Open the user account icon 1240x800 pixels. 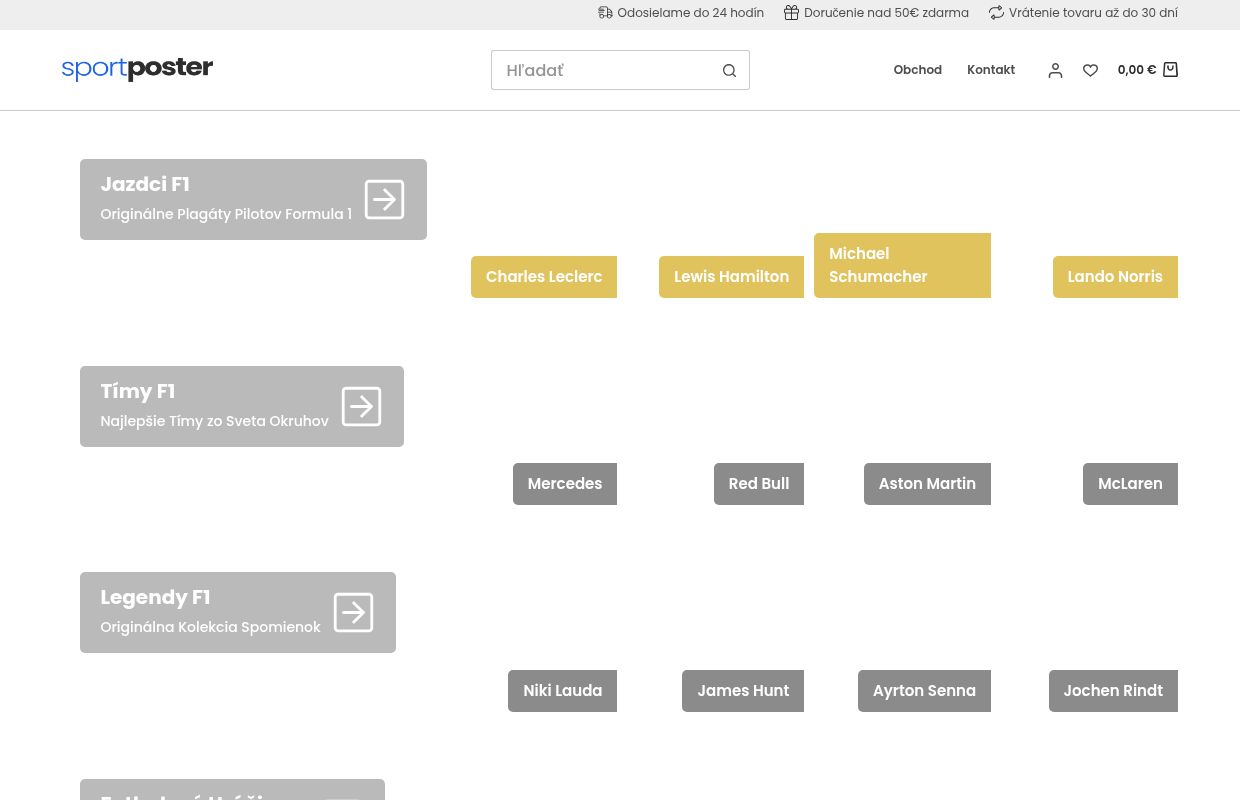click(x=1055, y=70)
